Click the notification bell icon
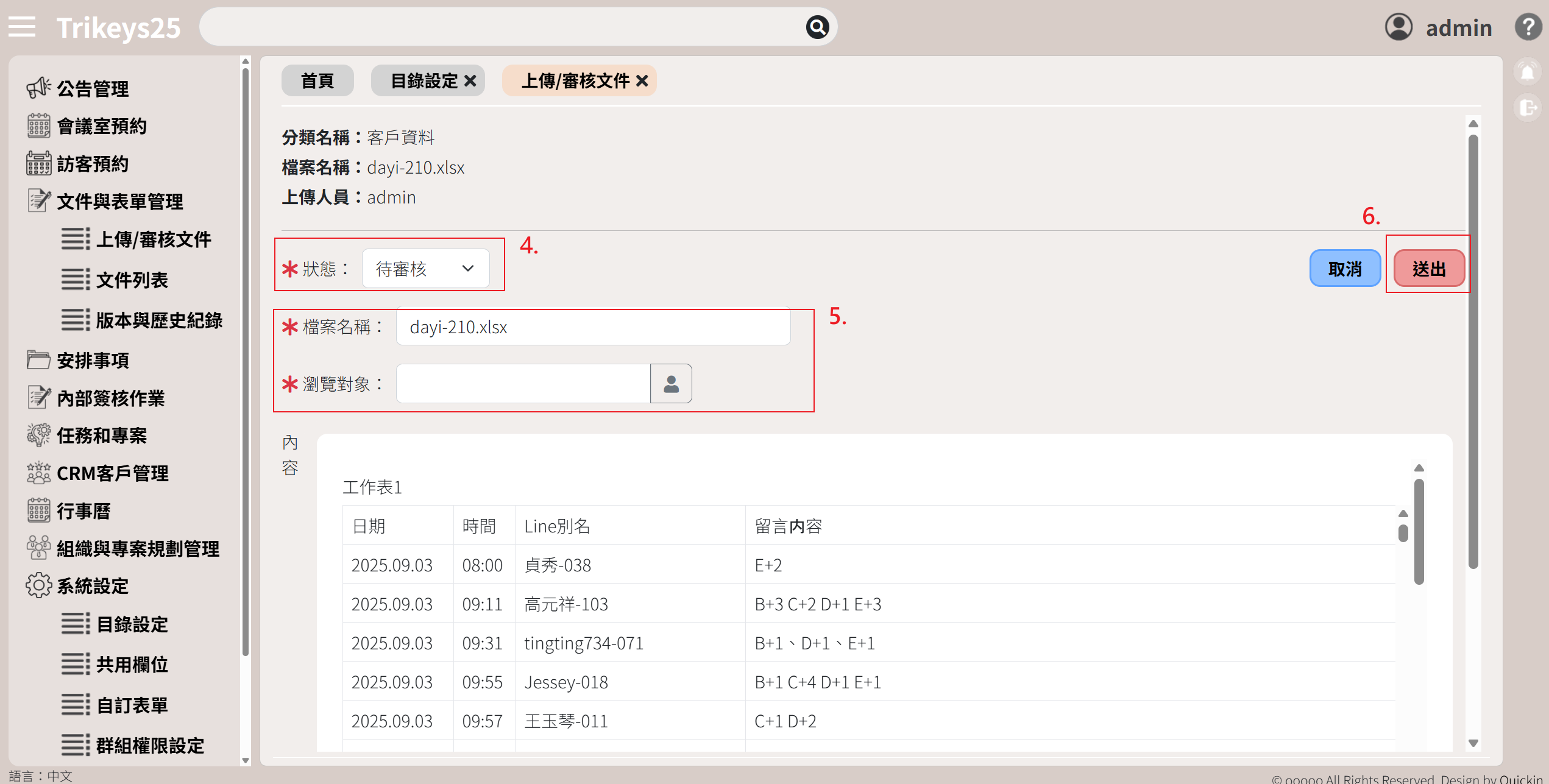 click(1527, 72)
